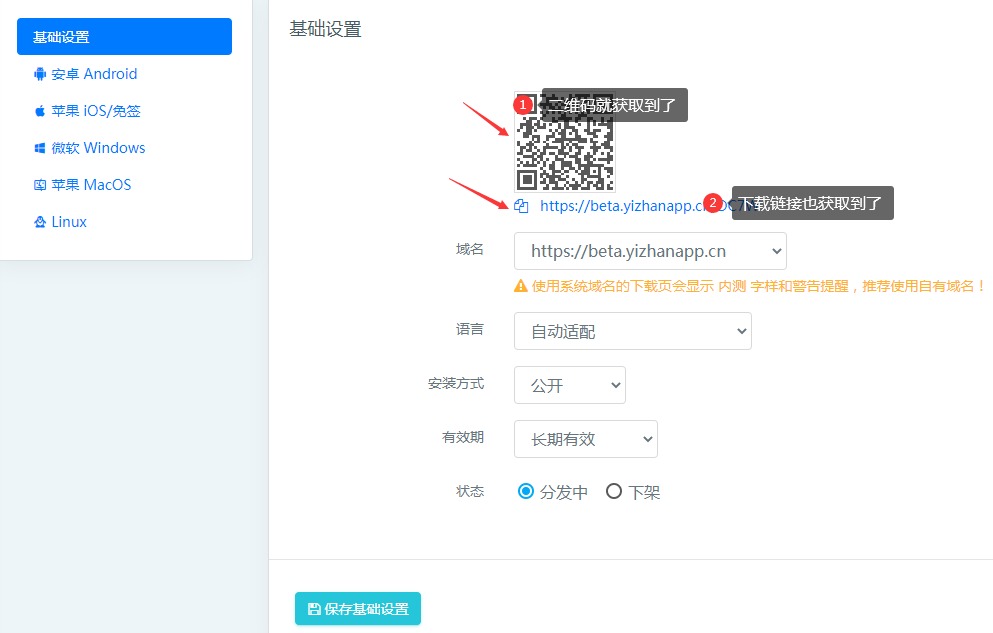Copy the download link with the copy icon
The image size is (993, 633).
point(521,206)
